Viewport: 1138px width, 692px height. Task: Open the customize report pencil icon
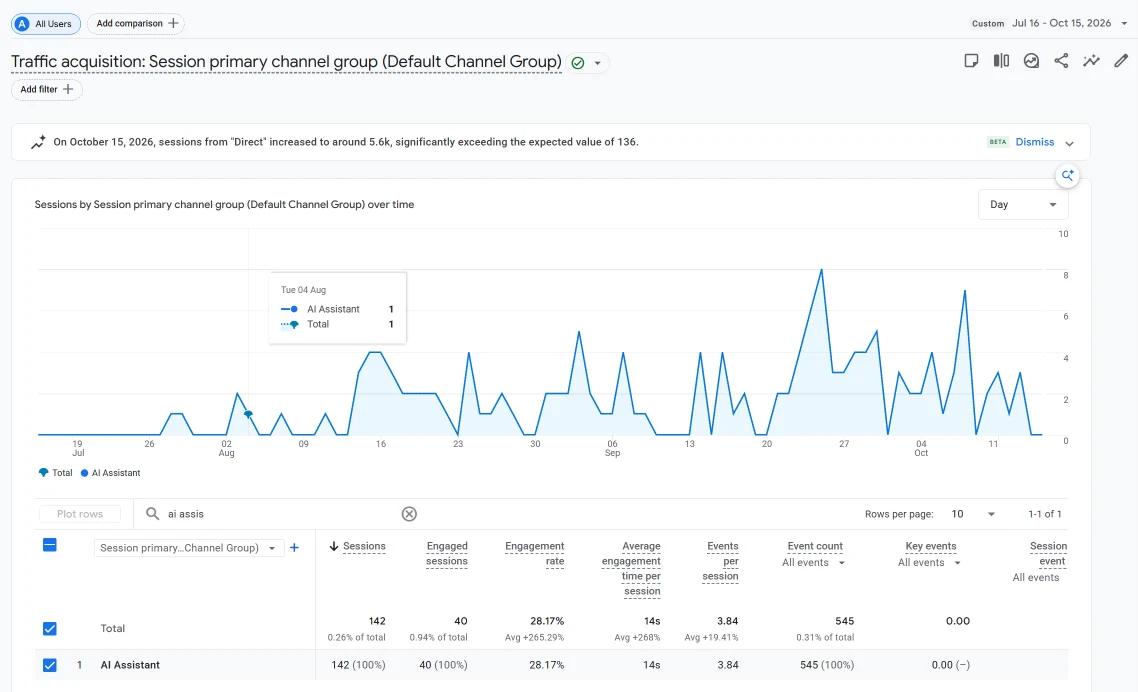click(x=1121, y=61)
